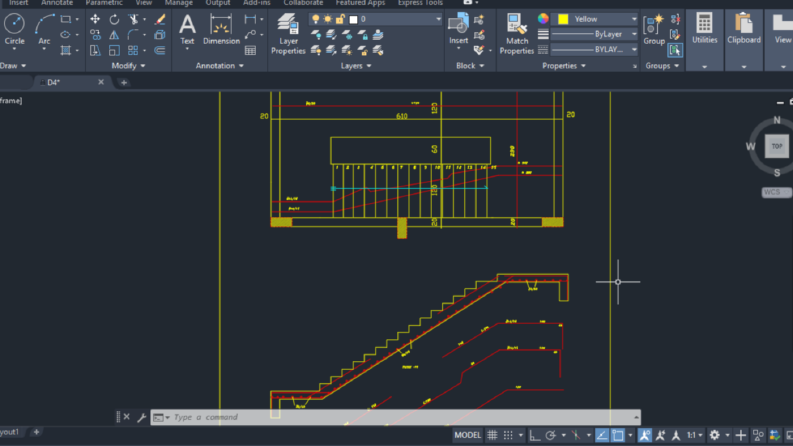This screenshot has width=793, height=446.
Task: Open the Text annotation tool
Action: pyautogui.click(x=187, y=29)
